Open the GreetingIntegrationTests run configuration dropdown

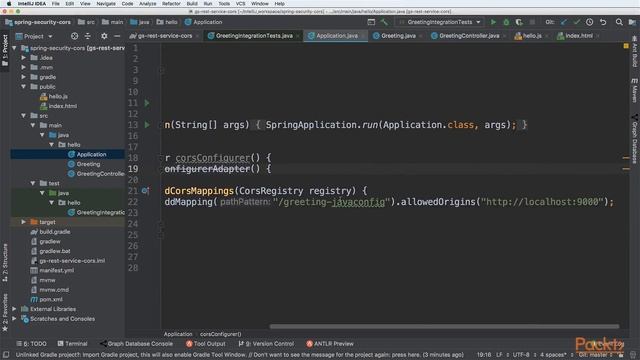pos(440,22)
